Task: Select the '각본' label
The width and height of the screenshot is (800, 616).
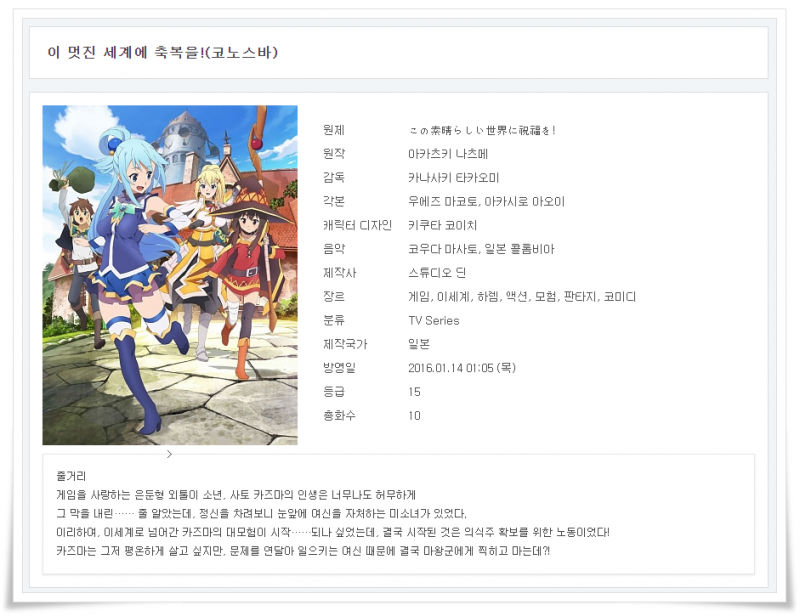Action: [334, 202]
